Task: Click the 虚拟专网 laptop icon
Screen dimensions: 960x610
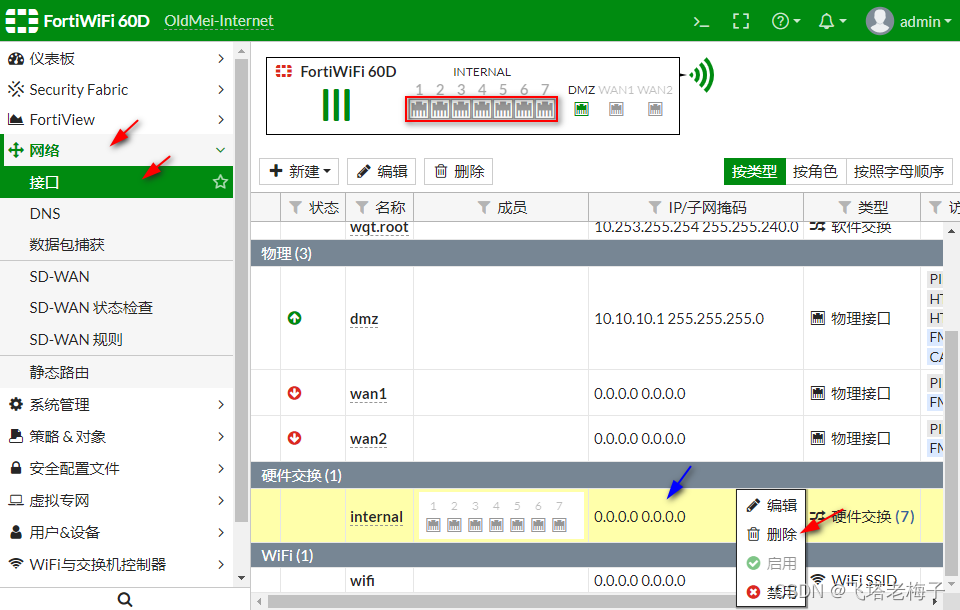Action: 16,500
